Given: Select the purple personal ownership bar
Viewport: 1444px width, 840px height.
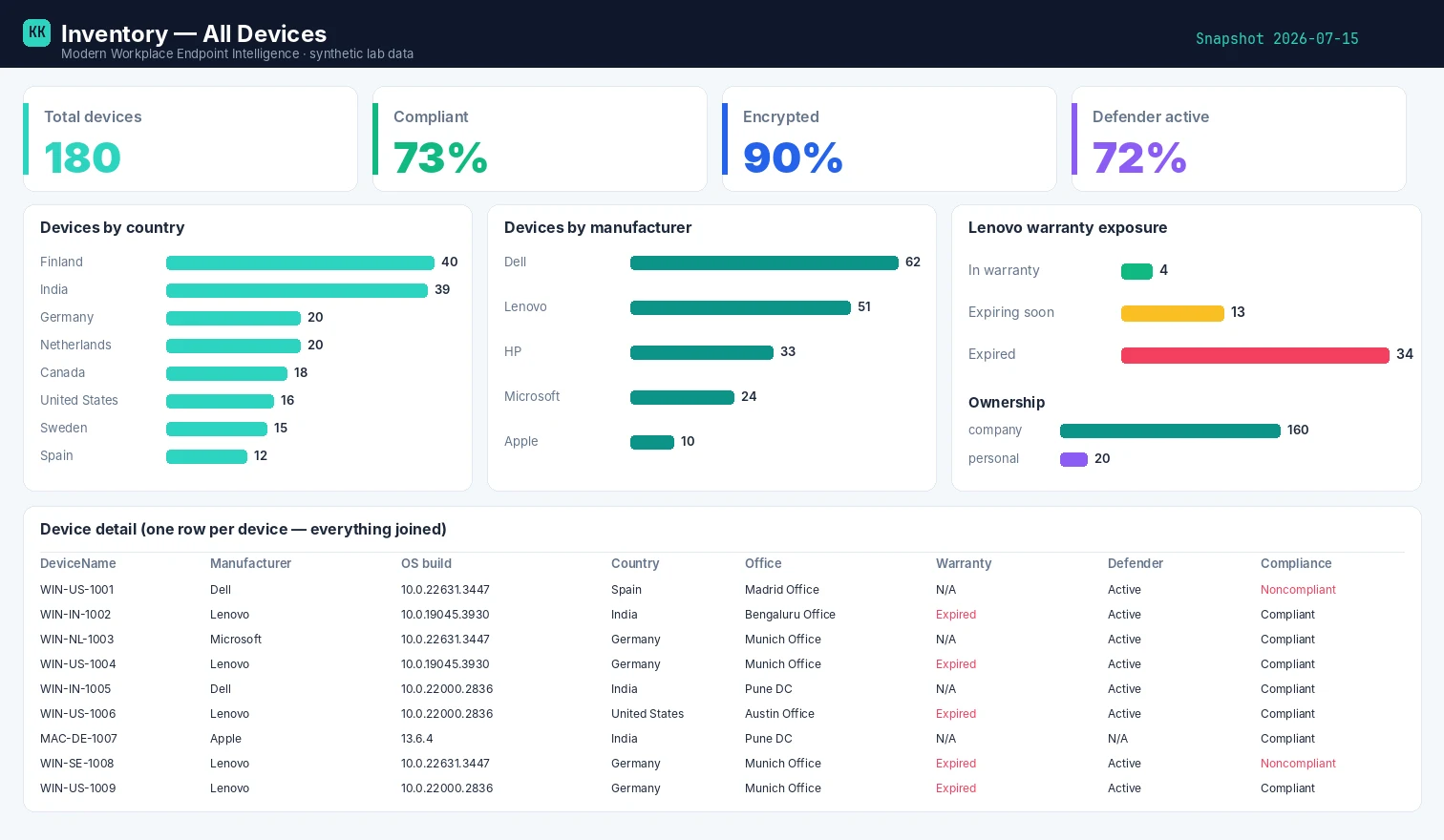Looking at the screenshot, I should [x=1073, y=459].
